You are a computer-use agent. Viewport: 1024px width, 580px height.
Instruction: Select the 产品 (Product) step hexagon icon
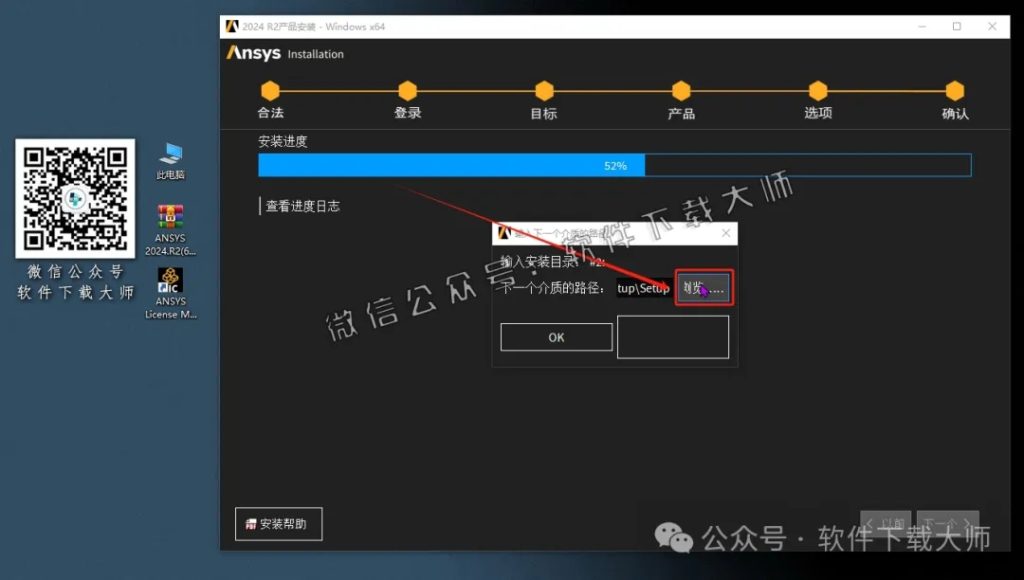click(x=681, y=88)
